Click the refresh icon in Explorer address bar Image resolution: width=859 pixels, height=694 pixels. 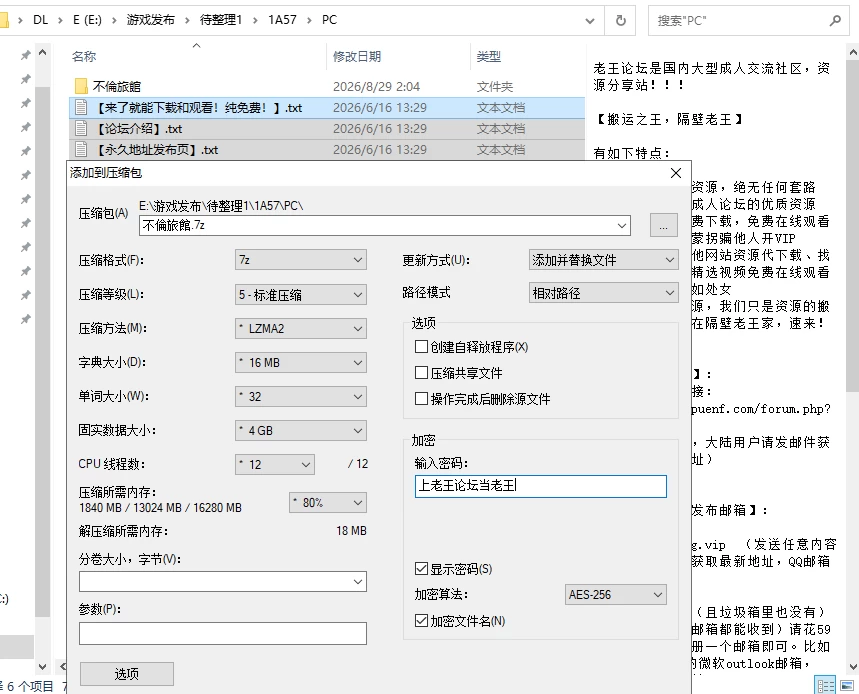tap(621, 20)
